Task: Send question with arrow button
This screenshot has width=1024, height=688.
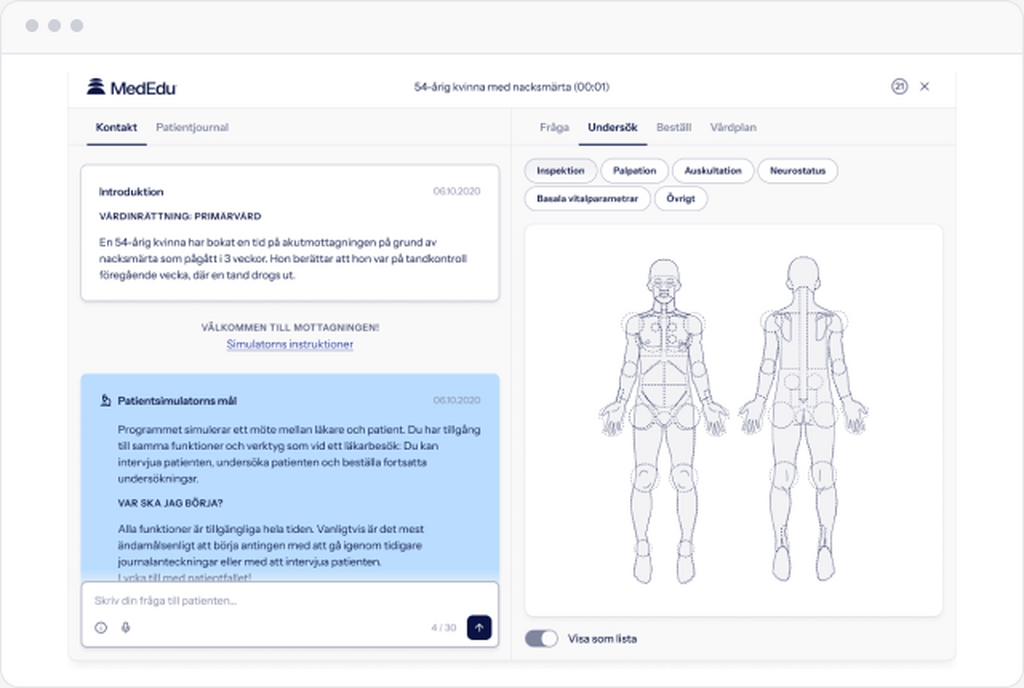Action: click(479, 627)
